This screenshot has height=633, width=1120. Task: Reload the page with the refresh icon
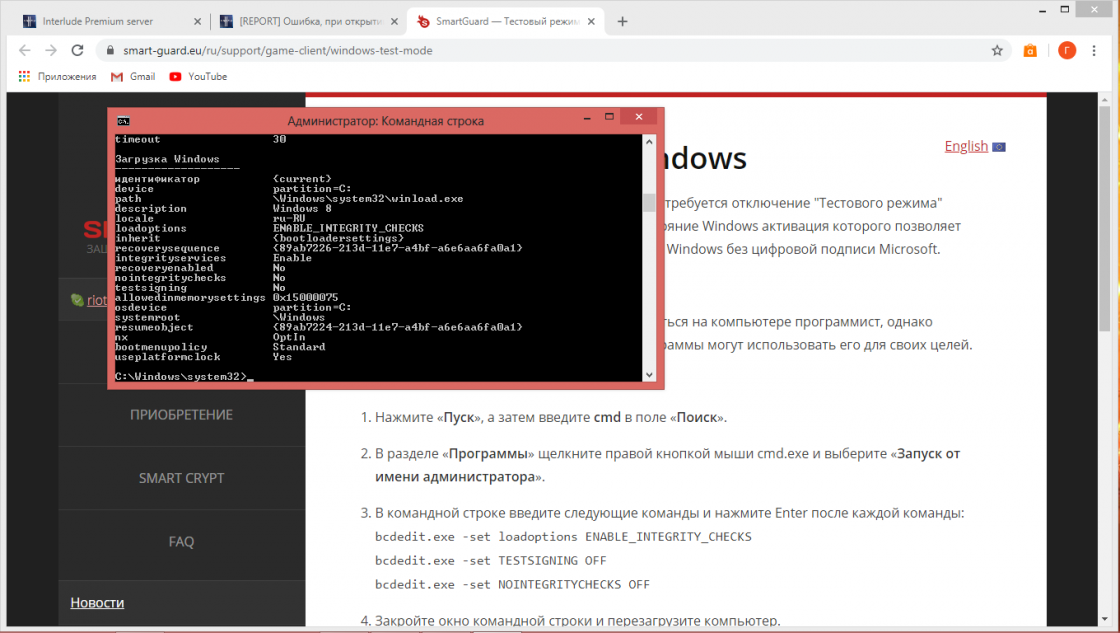coord(78,50)
